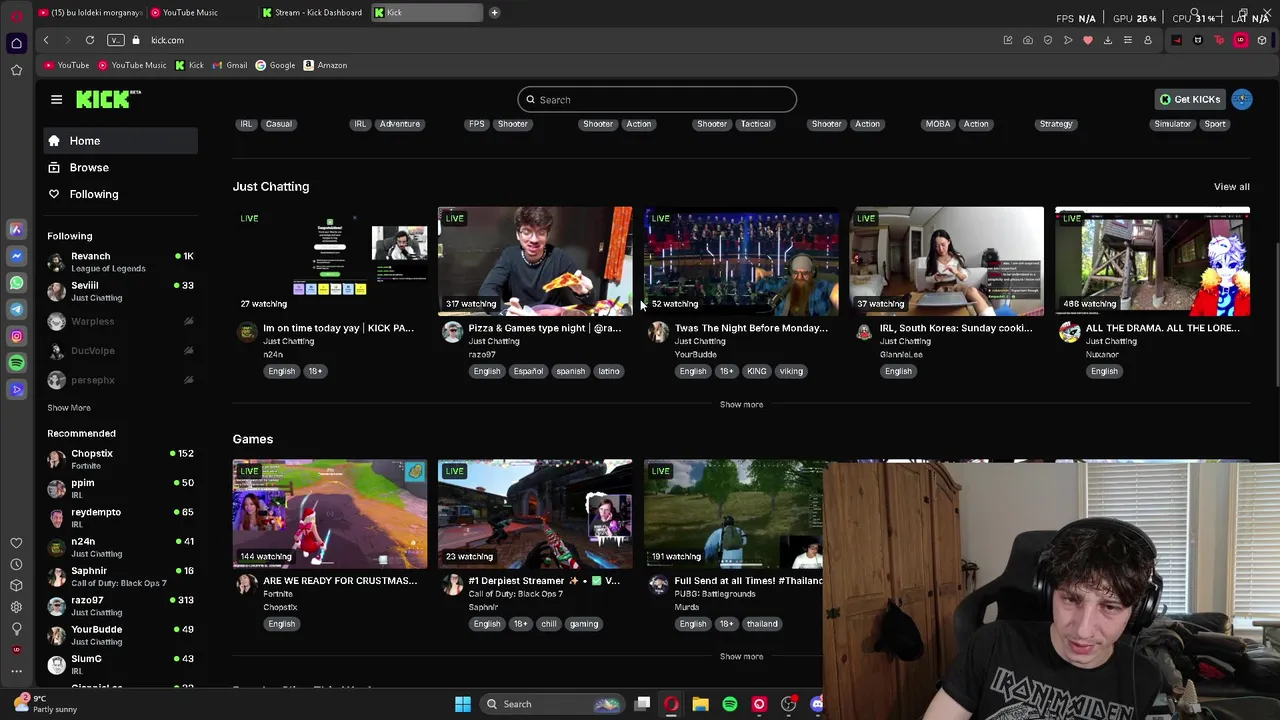Screen dimensions: 1280x720
Task: Open the Aria AI sidebar icon
Action: (x=16, y=229)
